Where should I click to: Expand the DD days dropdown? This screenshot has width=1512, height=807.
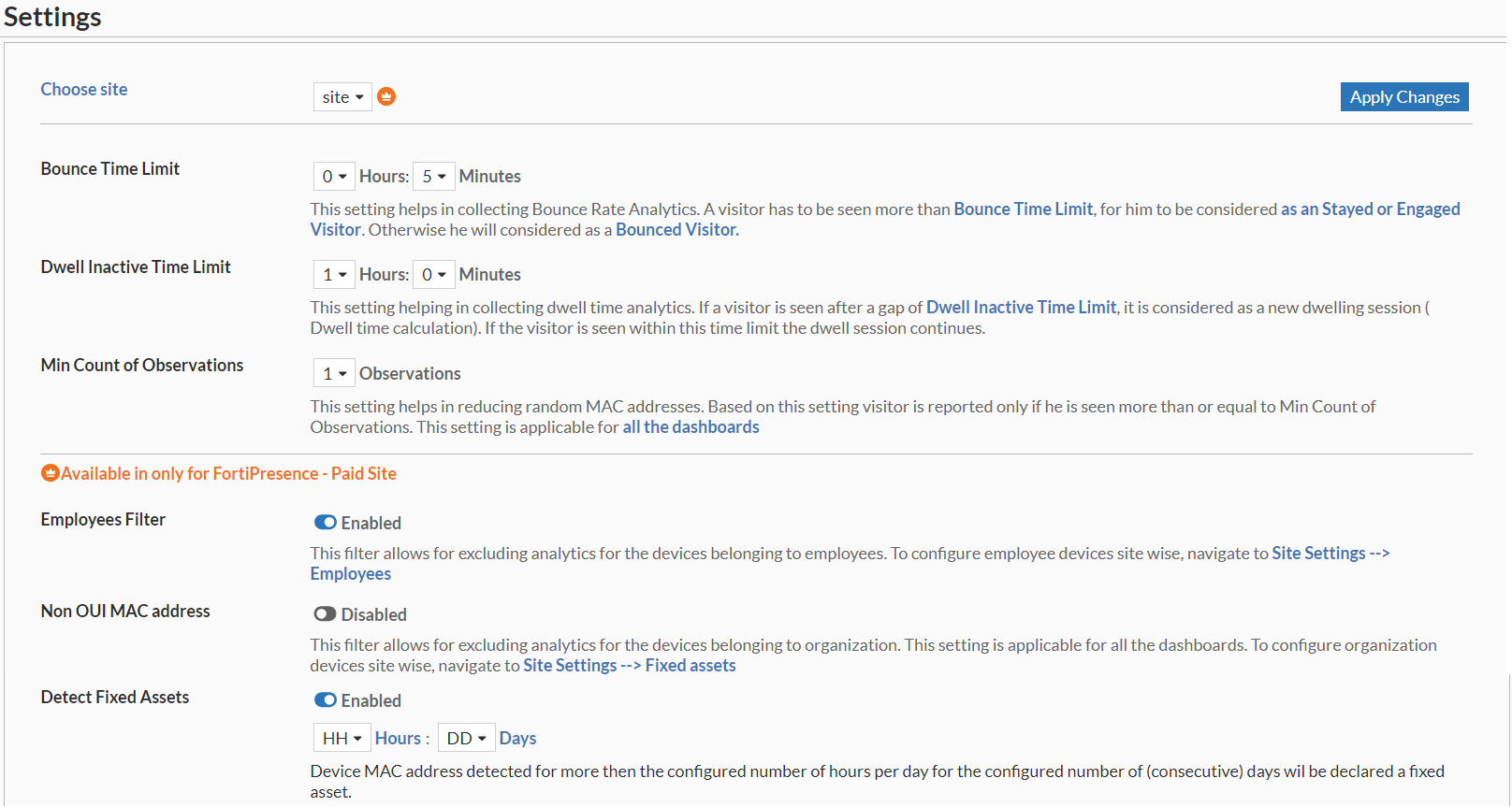(x=466, y=739)
